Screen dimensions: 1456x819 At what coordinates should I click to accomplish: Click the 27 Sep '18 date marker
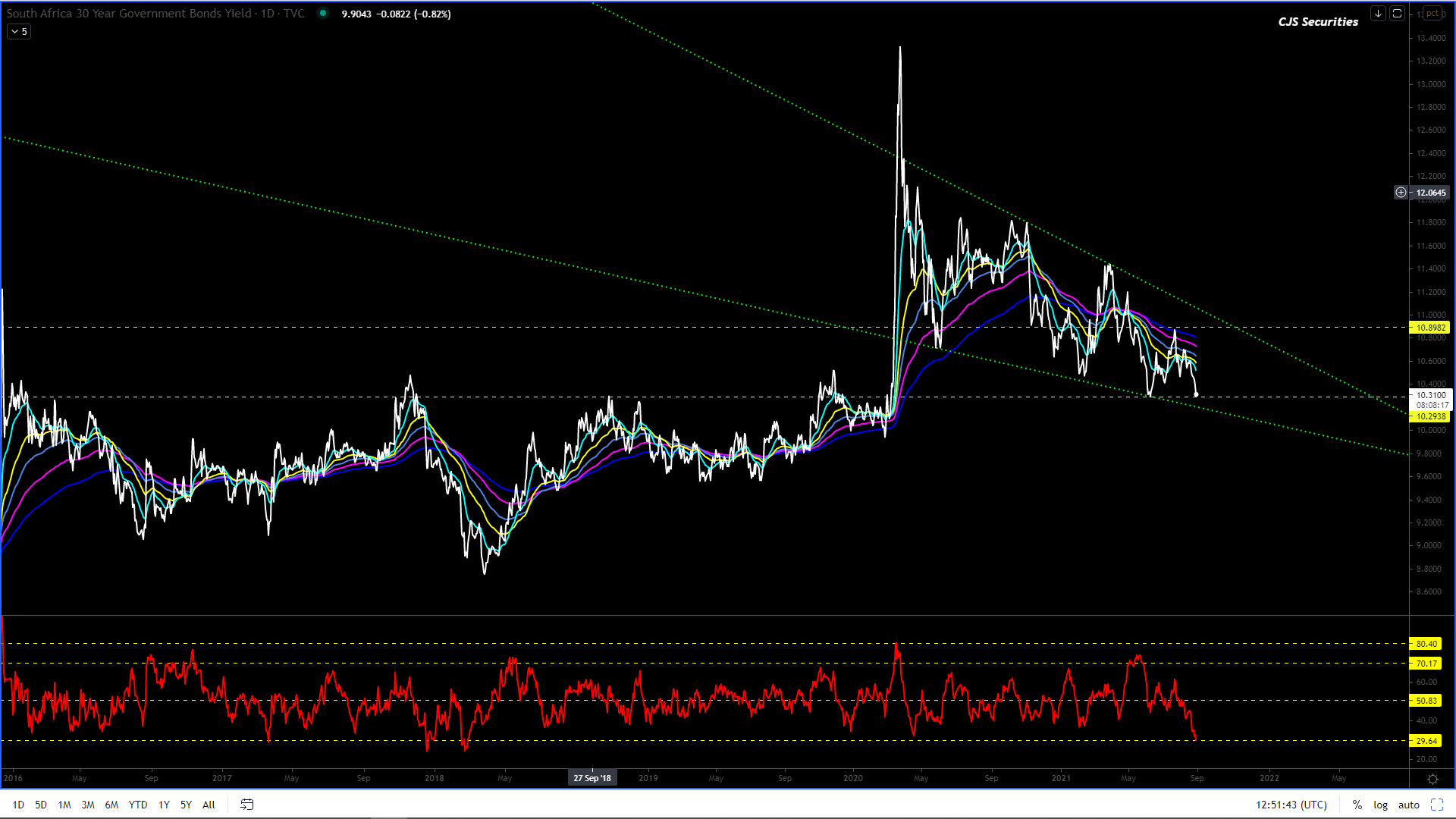592,778
